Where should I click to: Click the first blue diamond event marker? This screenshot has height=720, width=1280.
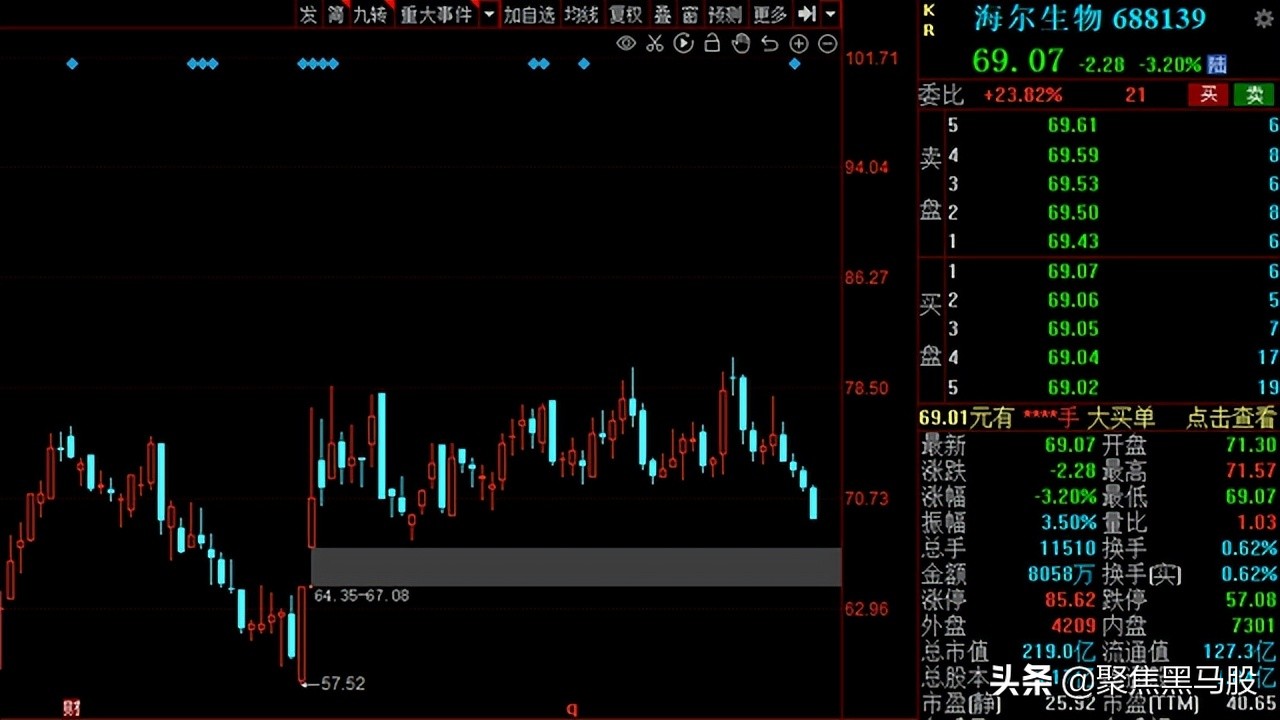72,64
